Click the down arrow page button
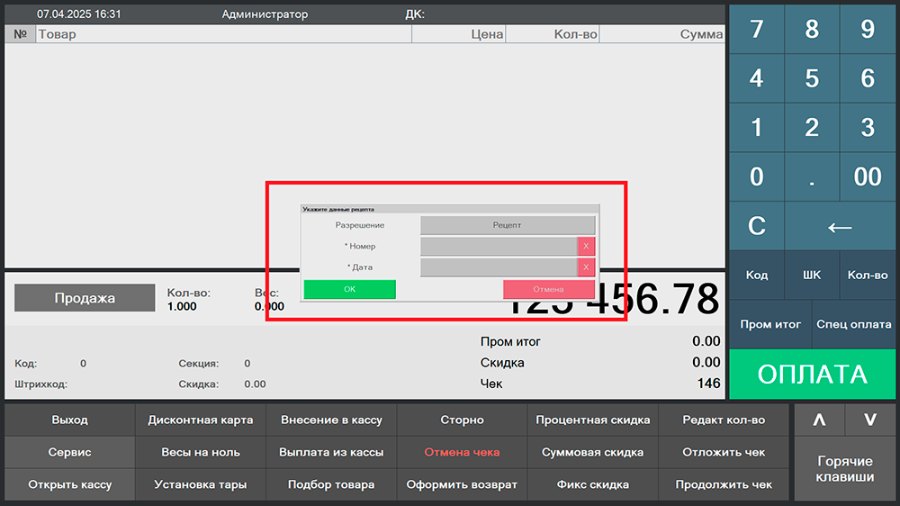Screen dimensions: 900x506 [x=870, y=420]
